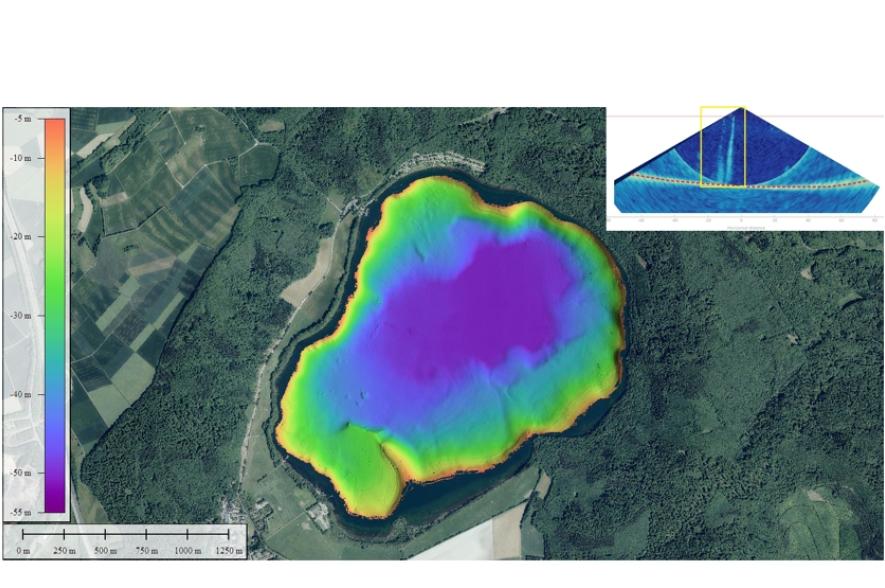Click the "-40 m" depth legend label
The image size is (885, 588).
pyautogui.click(x=20, y=394)
